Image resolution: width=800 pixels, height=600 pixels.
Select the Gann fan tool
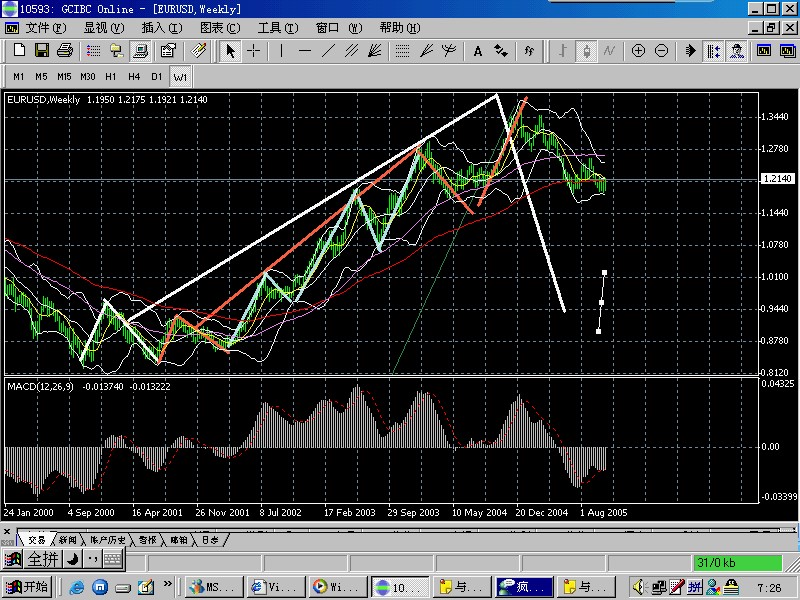pyautogui.click(x=426, y=51)
